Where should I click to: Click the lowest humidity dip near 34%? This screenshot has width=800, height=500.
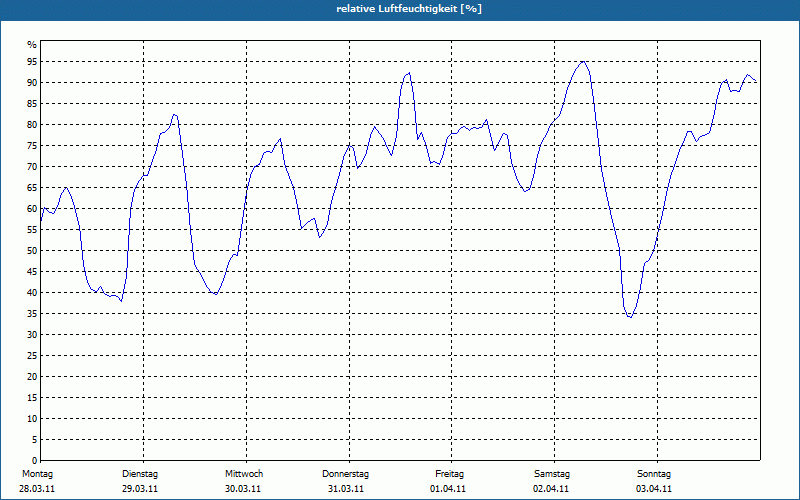[x=631, y=317]
